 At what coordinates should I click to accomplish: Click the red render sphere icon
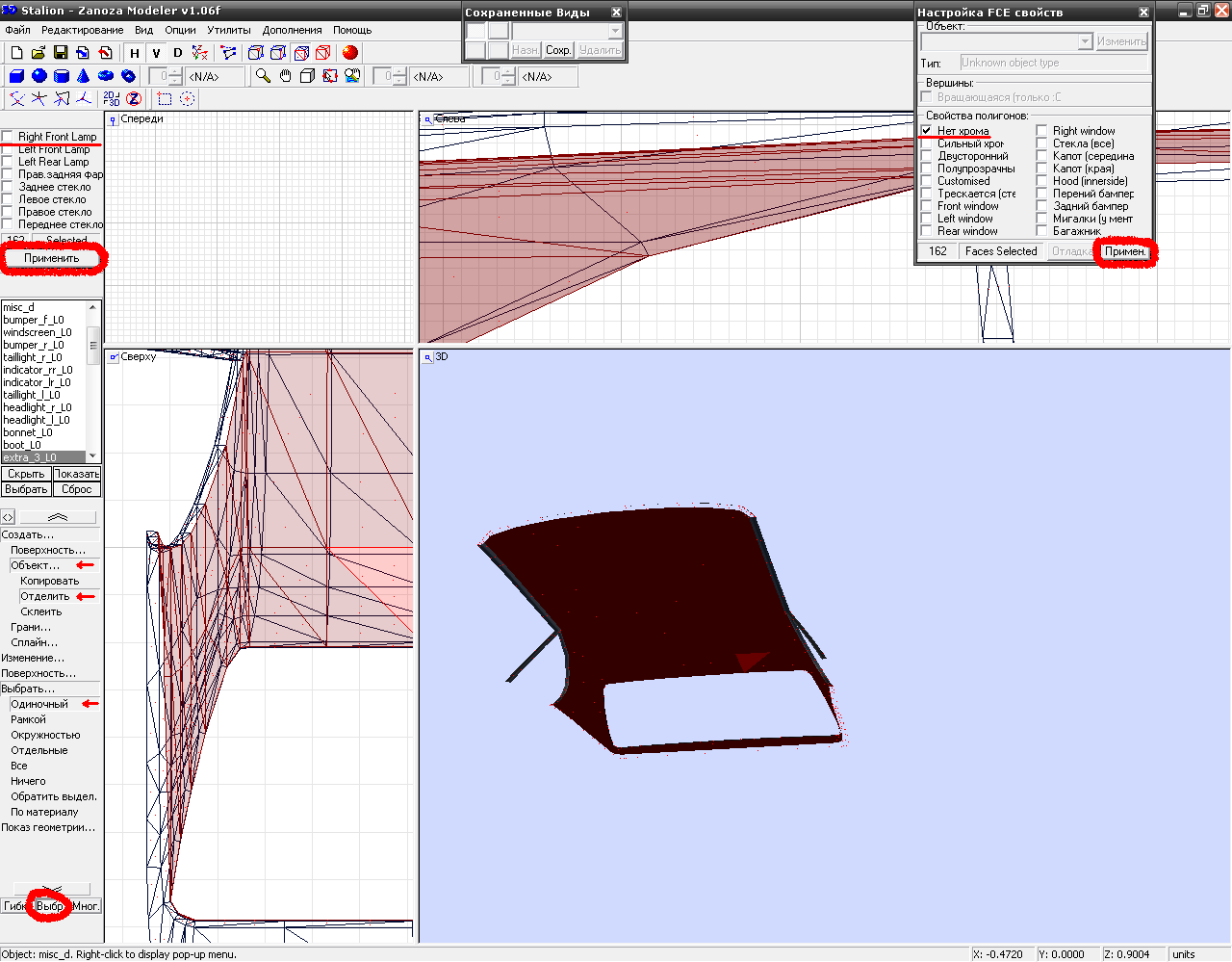350,53
